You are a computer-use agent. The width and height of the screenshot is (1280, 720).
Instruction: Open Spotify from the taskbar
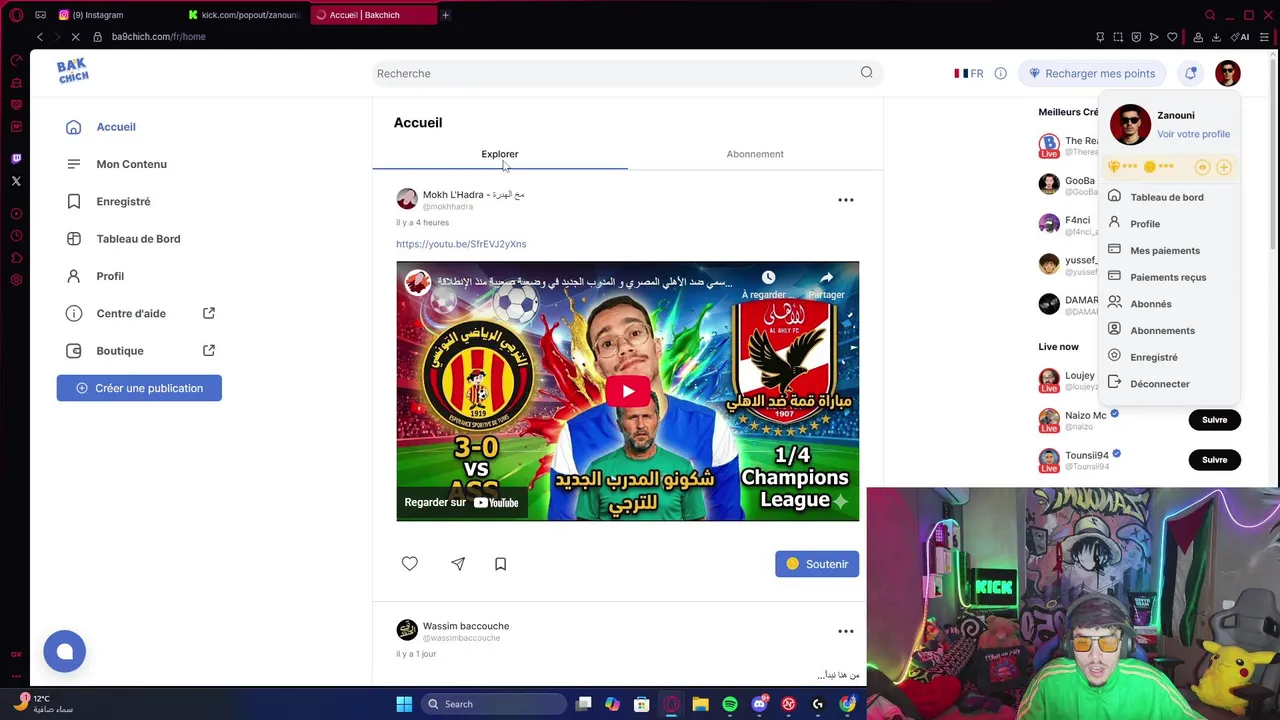(x=730, y=704)
